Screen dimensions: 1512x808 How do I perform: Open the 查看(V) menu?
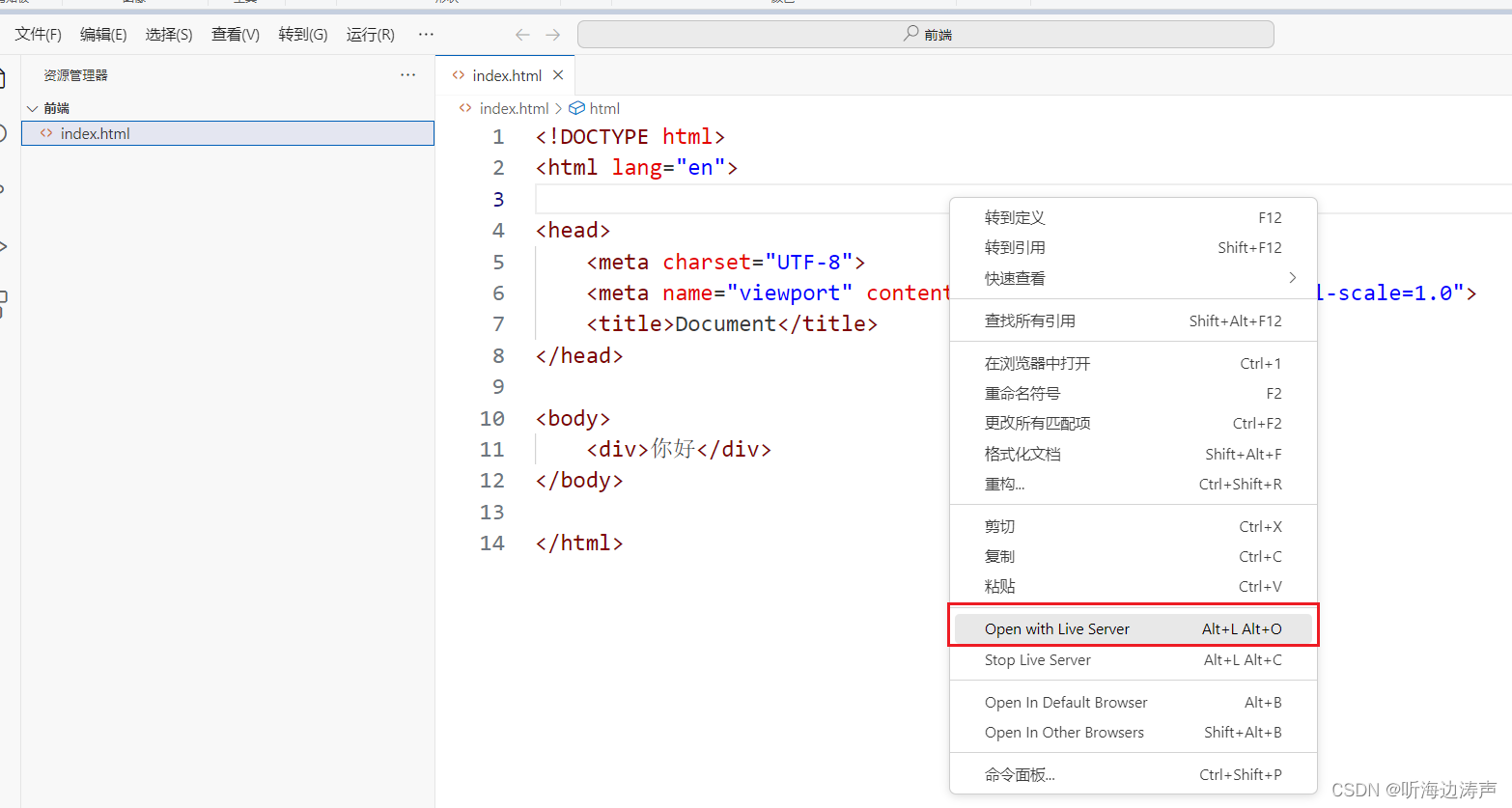[x=236, y=35]
